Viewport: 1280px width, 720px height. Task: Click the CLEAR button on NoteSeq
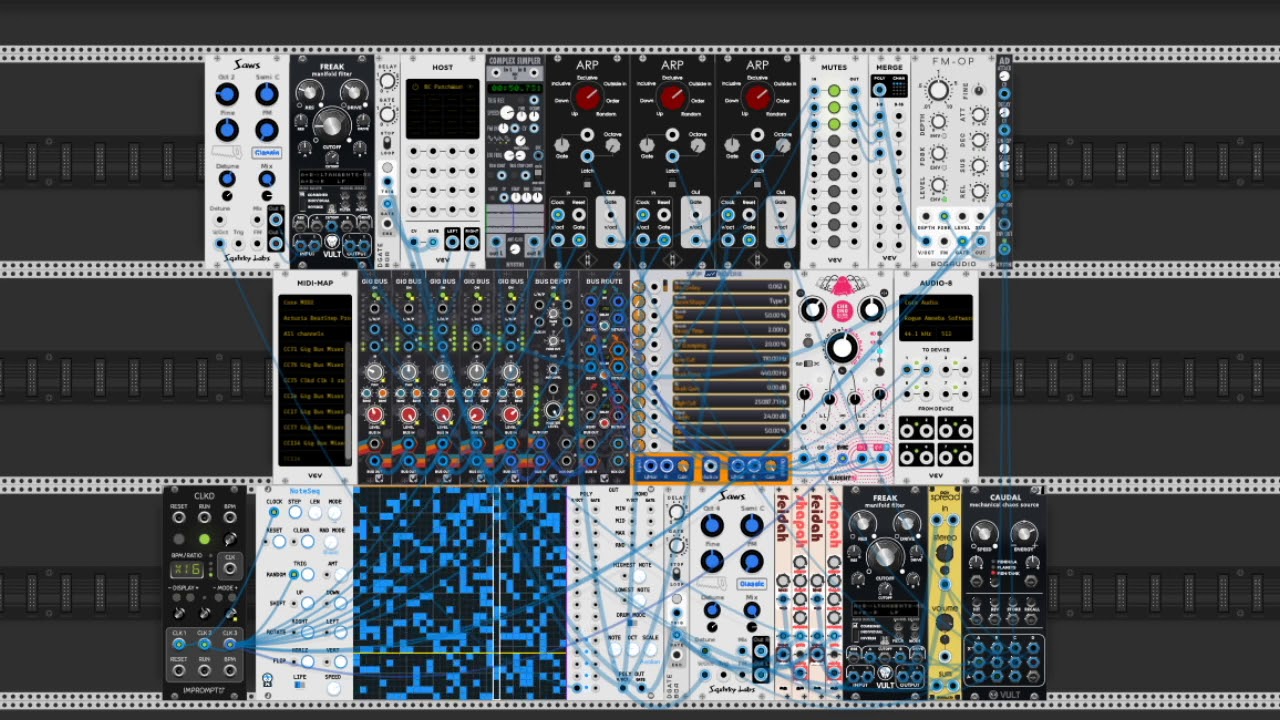tap(308, 541)
